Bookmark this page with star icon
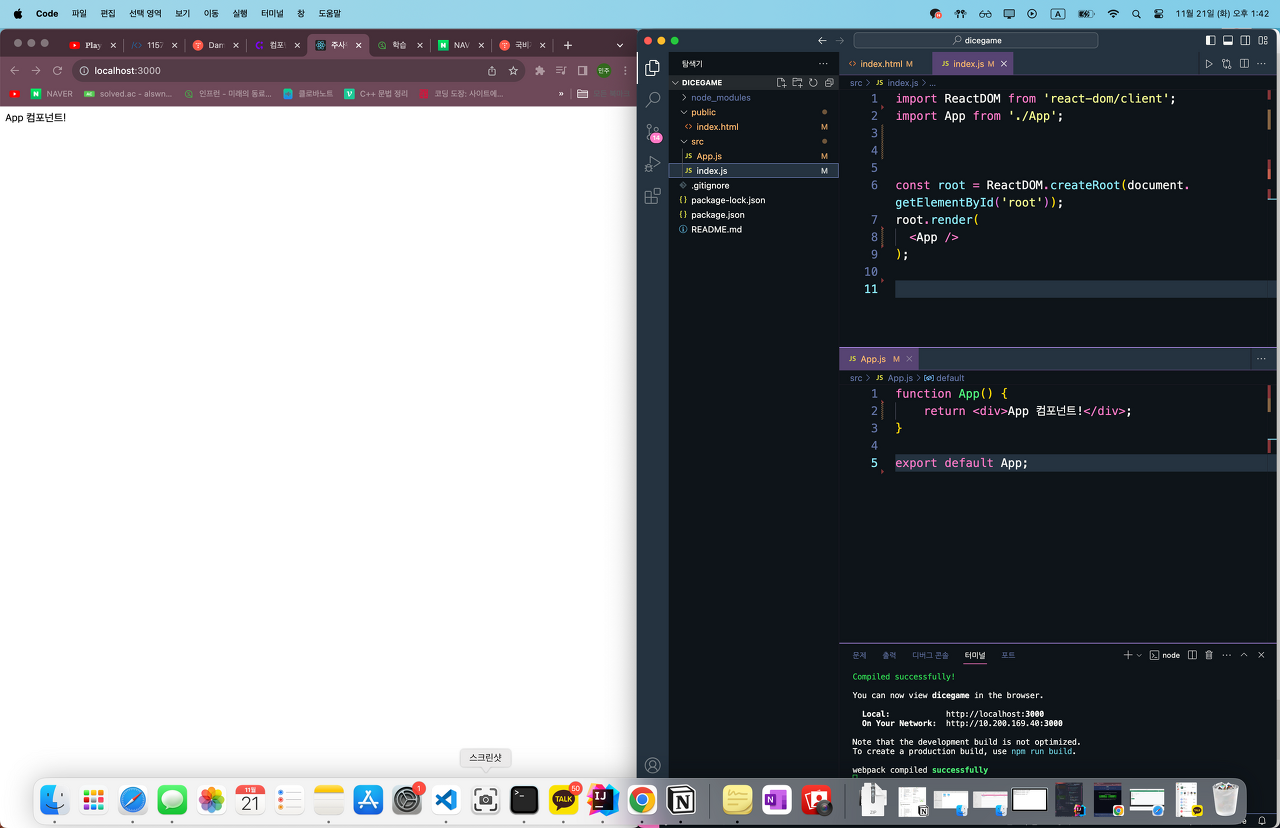Image resolution: width=1280 pixels, height=828 pixels. tap(514, 71)
